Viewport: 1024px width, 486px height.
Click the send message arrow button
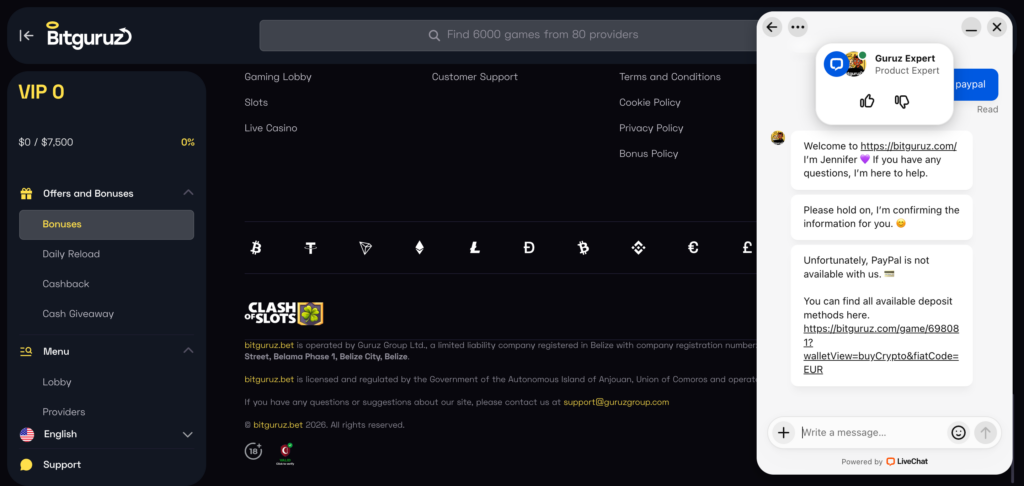coord(985,432)
